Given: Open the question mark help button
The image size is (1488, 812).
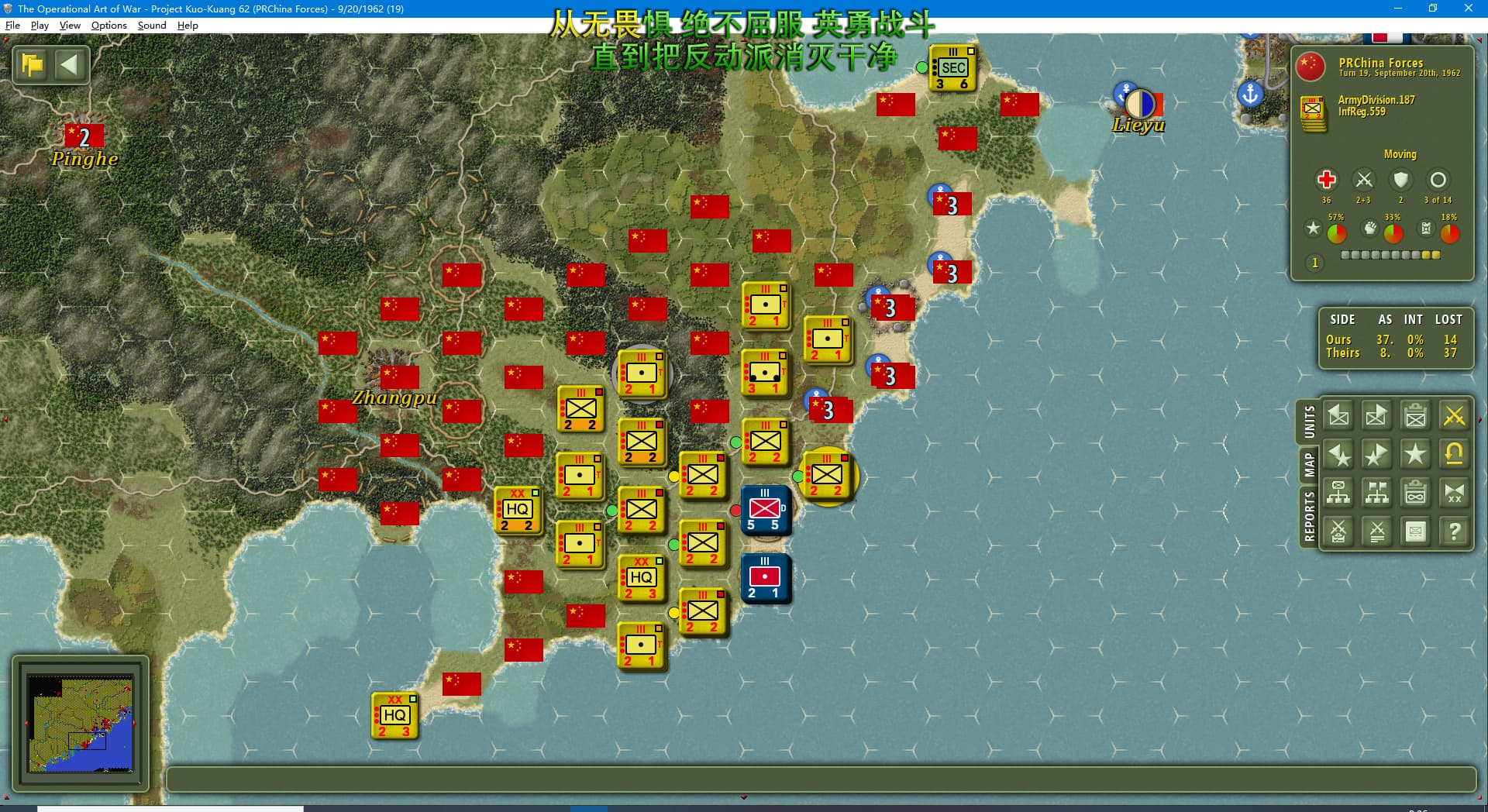Looking at the screenshot, I should click(1454, 532).
